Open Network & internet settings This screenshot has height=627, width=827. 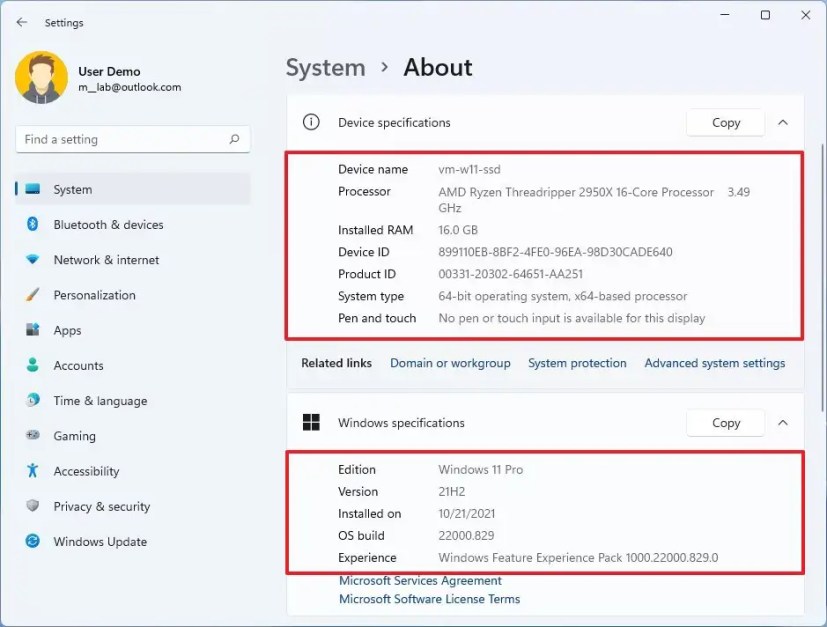[133, 259]
